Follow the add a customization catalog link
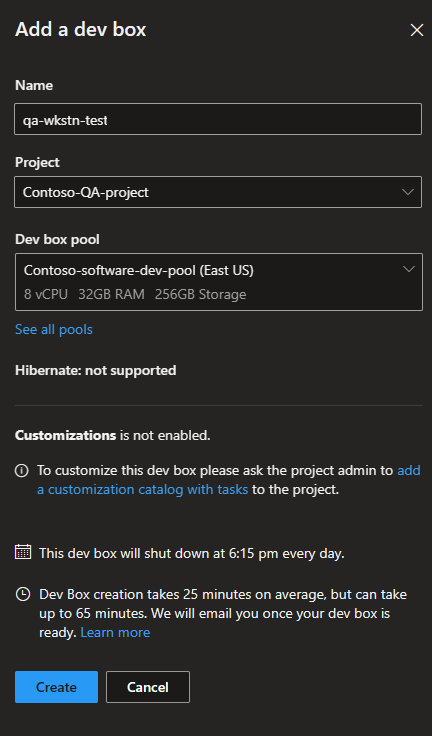The width and height of the screenshot is (432, 736). [229, 480]
